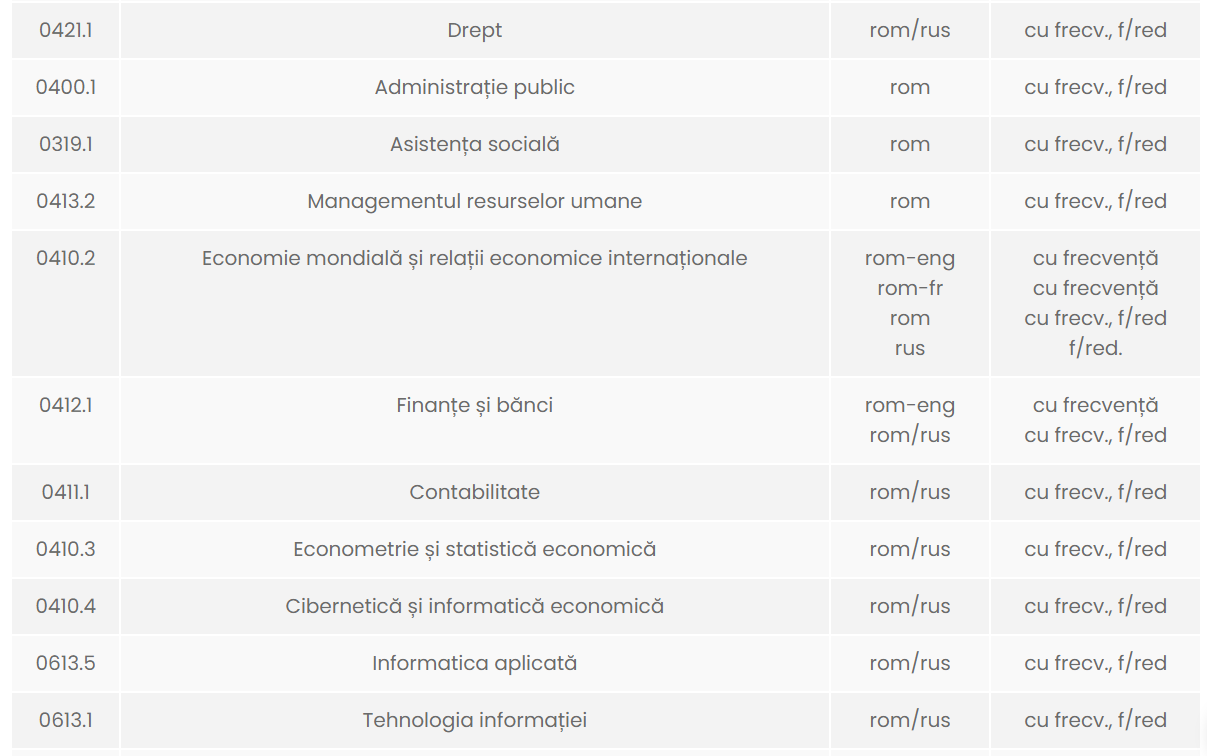Select Econometrie și statistică economică row
The image size is (1207, 756).
pos(475,549)
